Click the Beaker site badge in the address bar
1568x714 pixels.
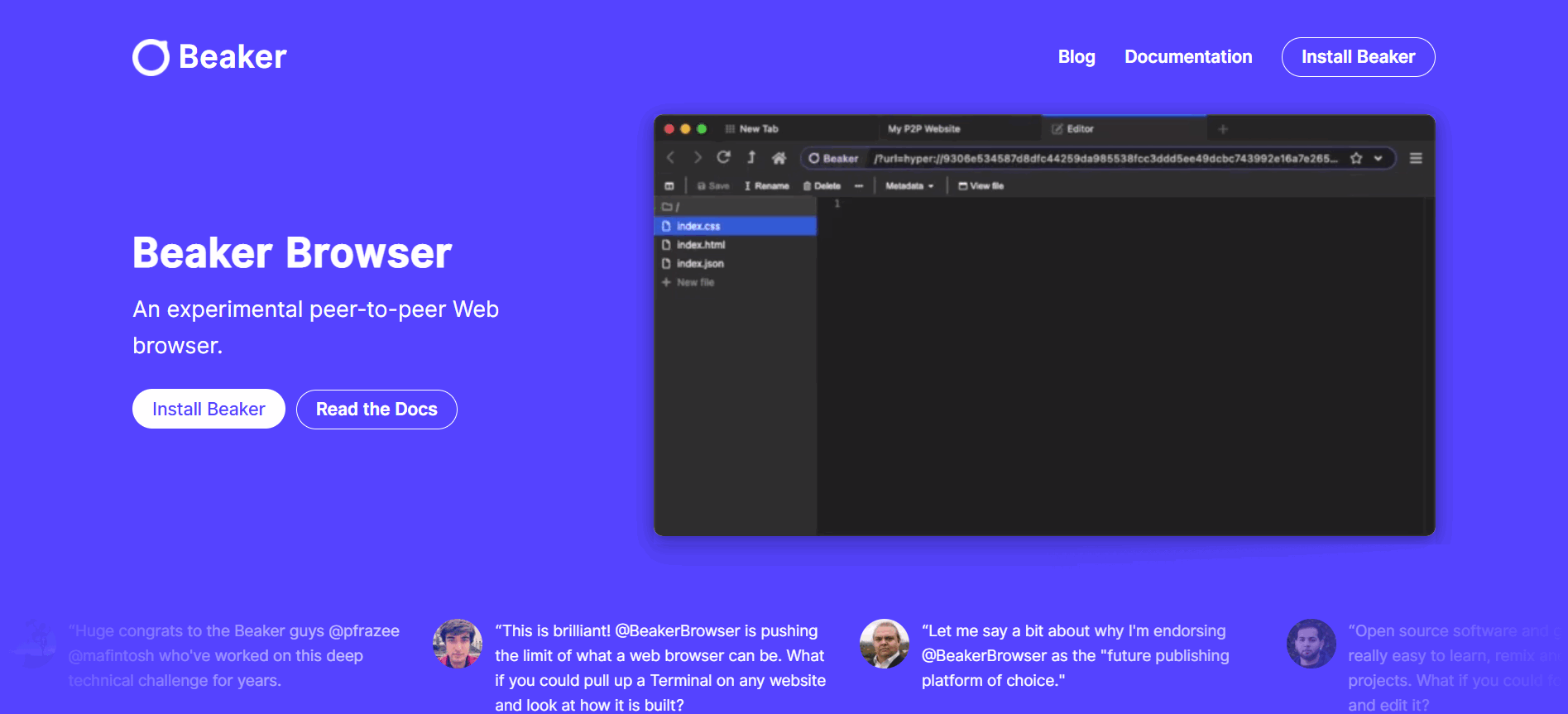(x=834, y=158)
